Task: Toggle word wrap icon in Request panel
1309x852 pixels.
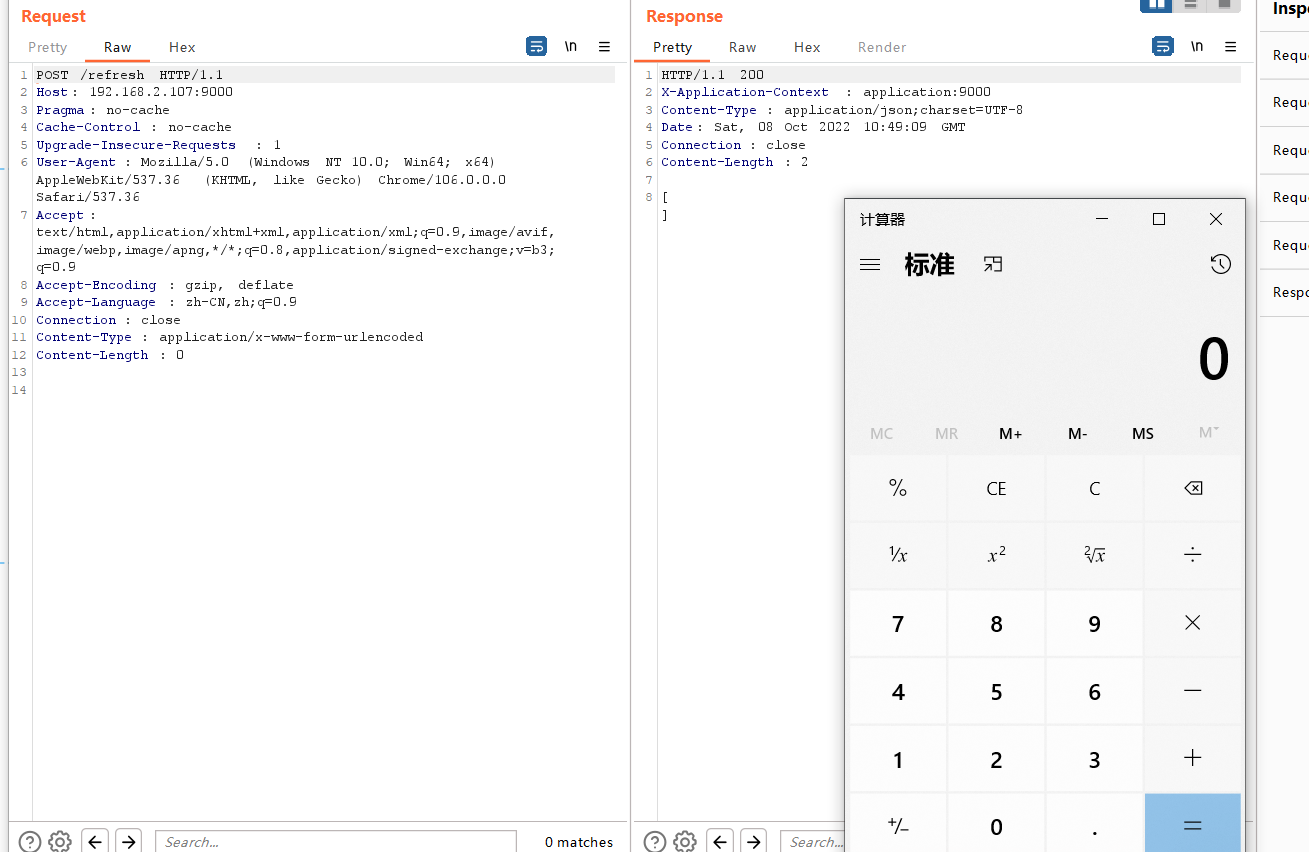Action: coord(537,46)
